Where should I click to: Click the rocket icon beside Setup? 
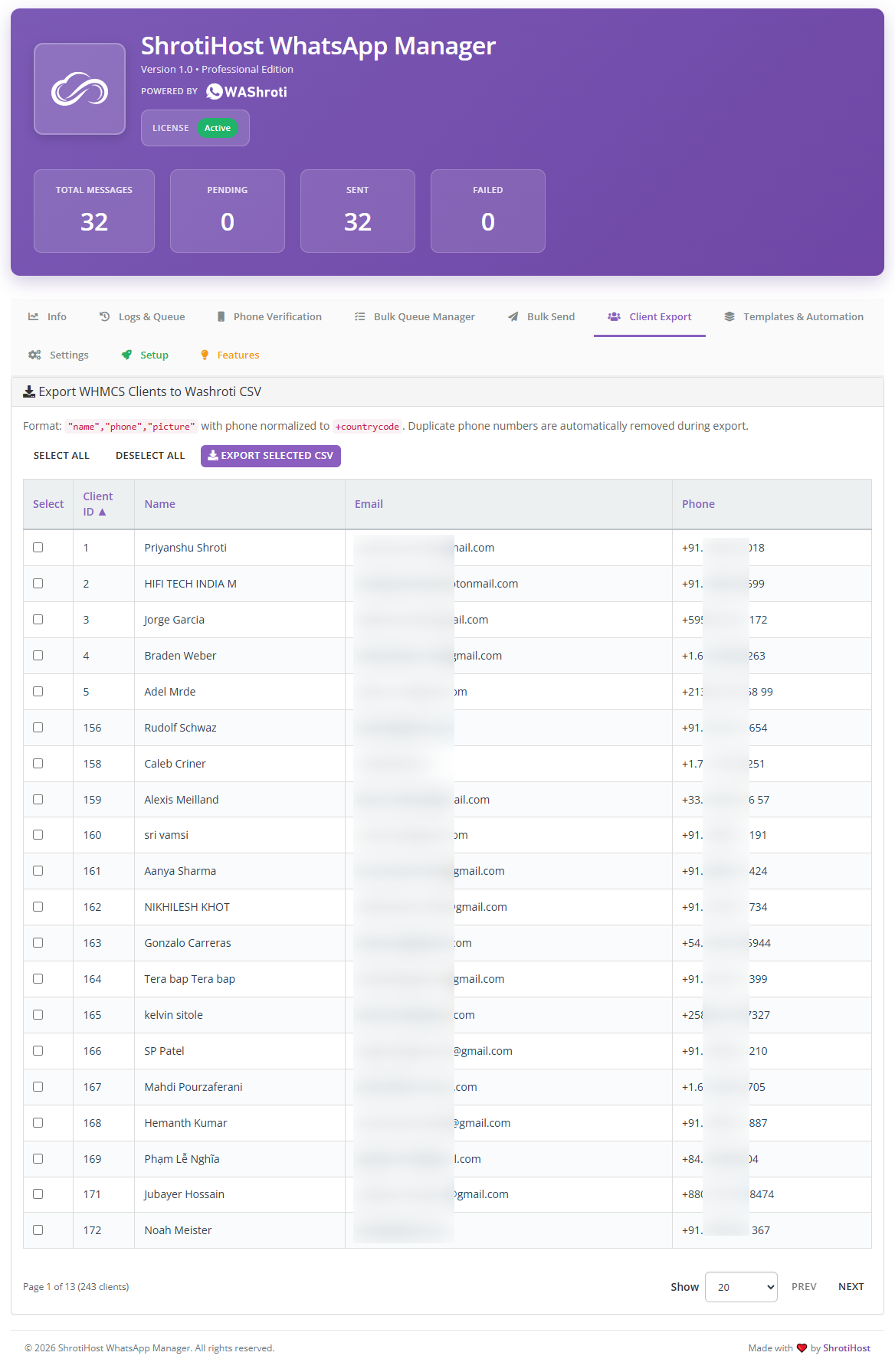pos(126,355)
